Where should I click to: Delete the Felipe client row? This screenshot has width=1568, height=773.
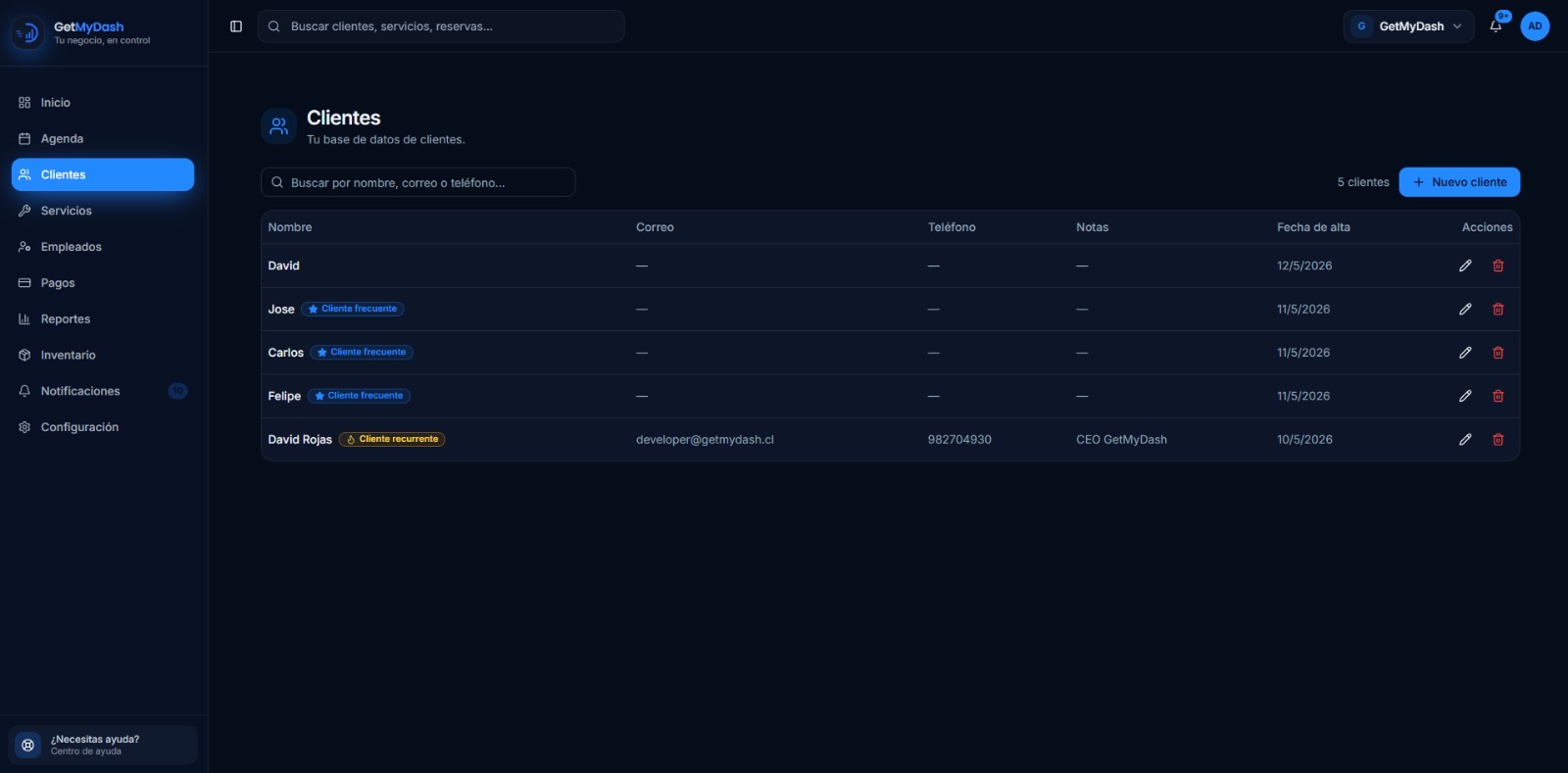(1497, 396)
